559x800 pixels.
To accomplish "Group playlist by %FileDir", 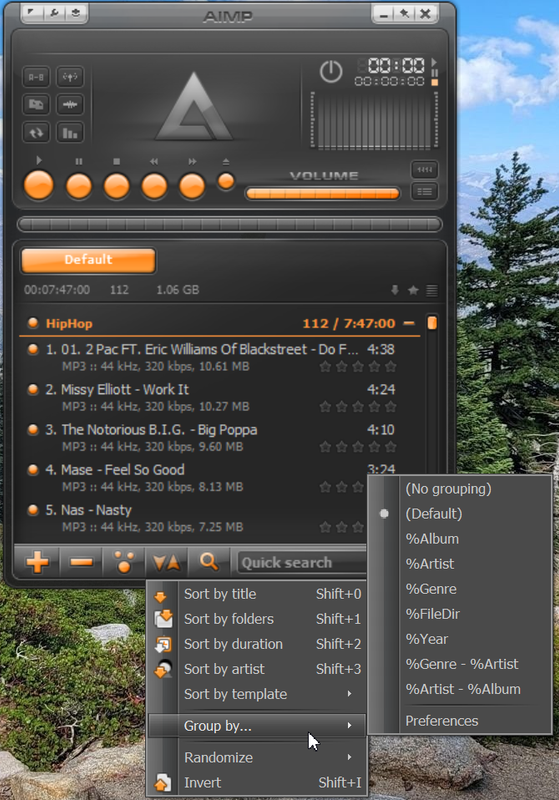I will 460,614.
